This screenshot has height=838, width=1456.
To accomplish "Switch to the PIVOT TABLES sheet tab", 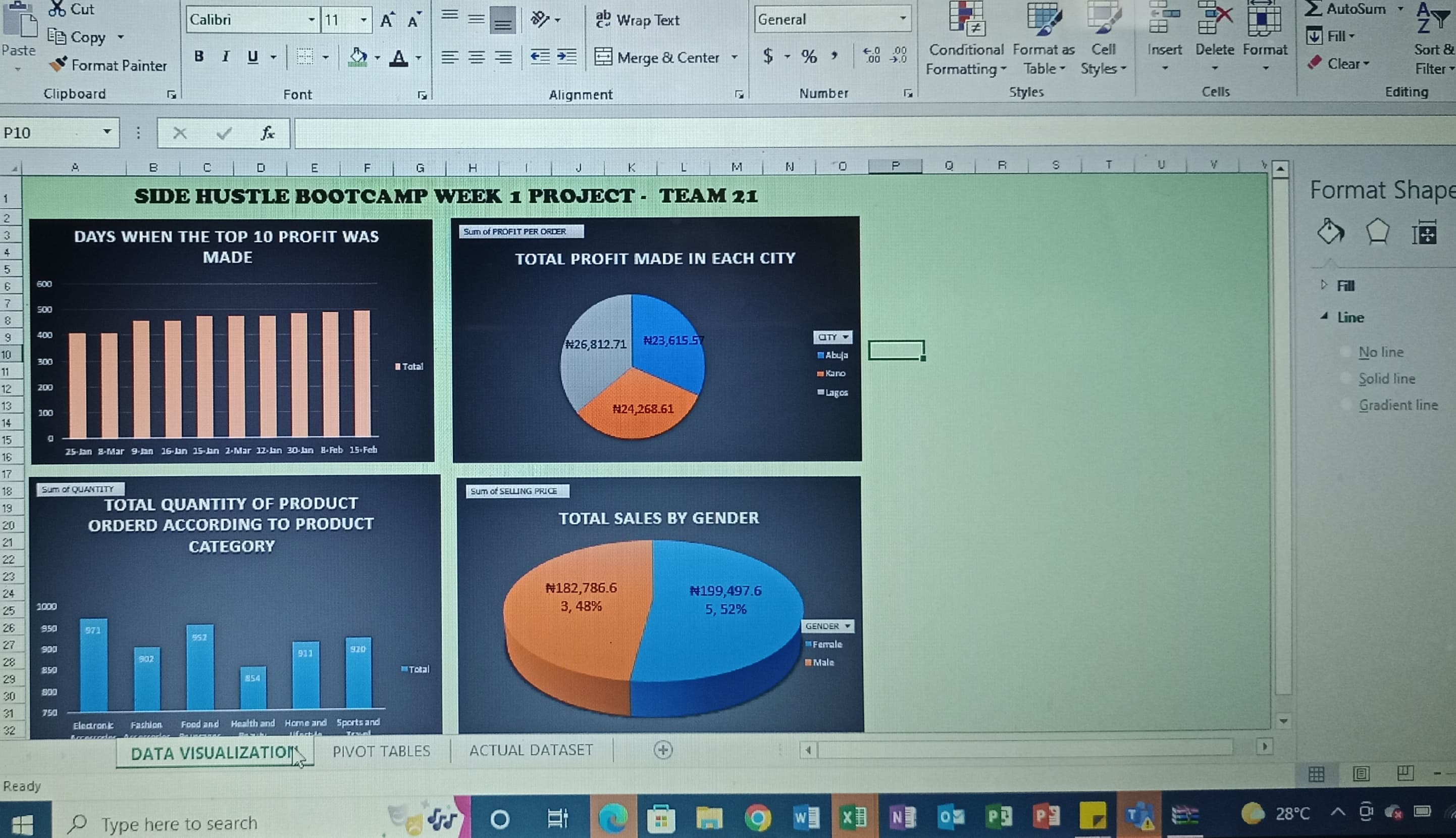I will [381, 751].
